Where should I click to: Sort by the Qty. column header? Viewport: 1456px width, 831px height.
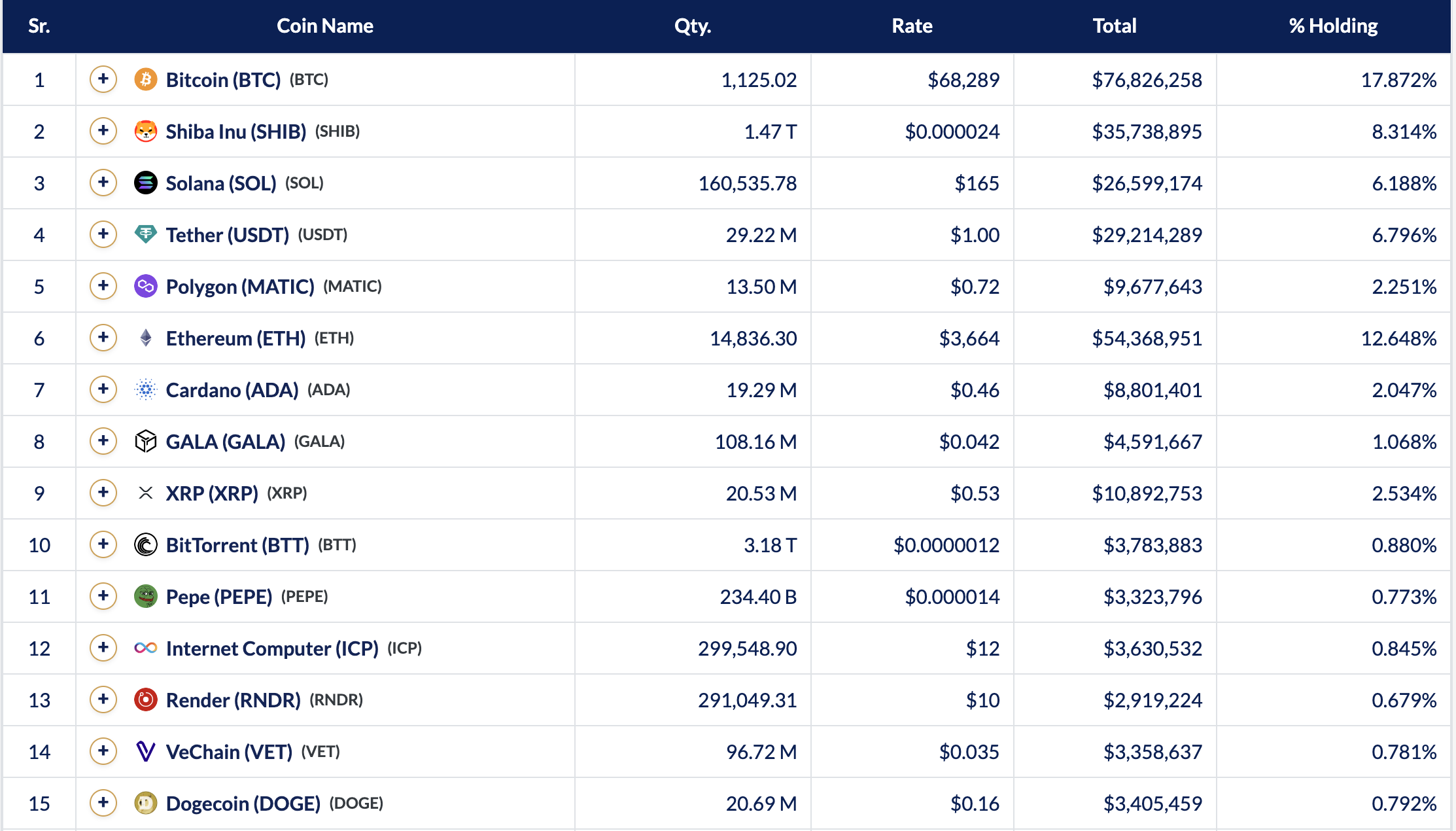coord(693,26)
